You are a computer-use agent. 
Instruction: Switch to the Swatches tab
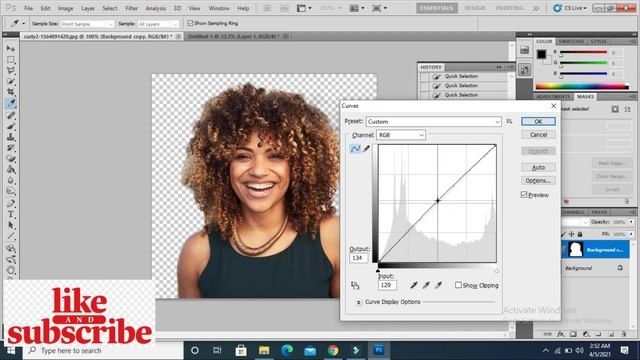pos(571,42)
